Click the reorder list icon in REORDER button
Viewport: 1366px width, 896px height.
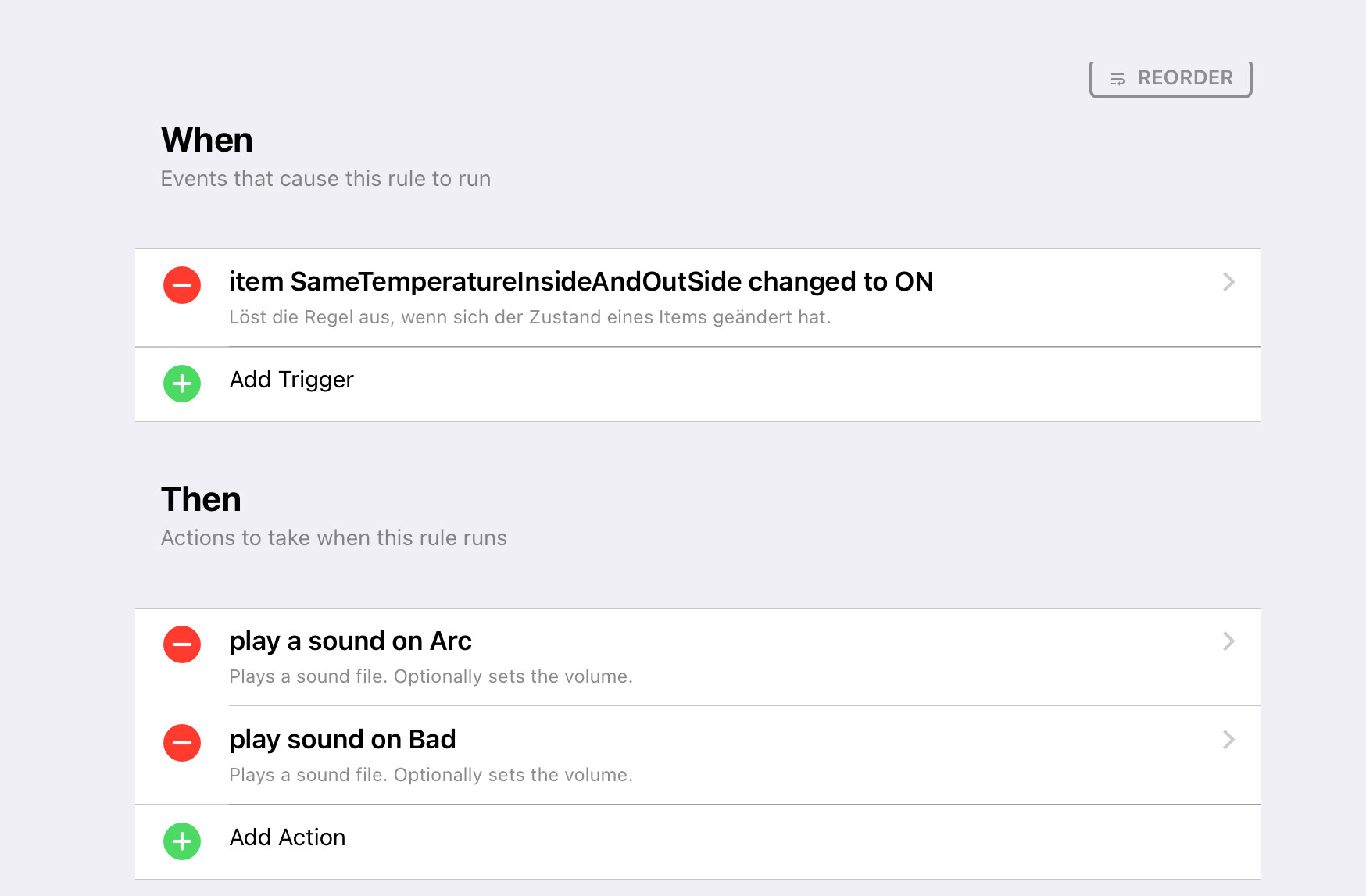[1117, 79]
